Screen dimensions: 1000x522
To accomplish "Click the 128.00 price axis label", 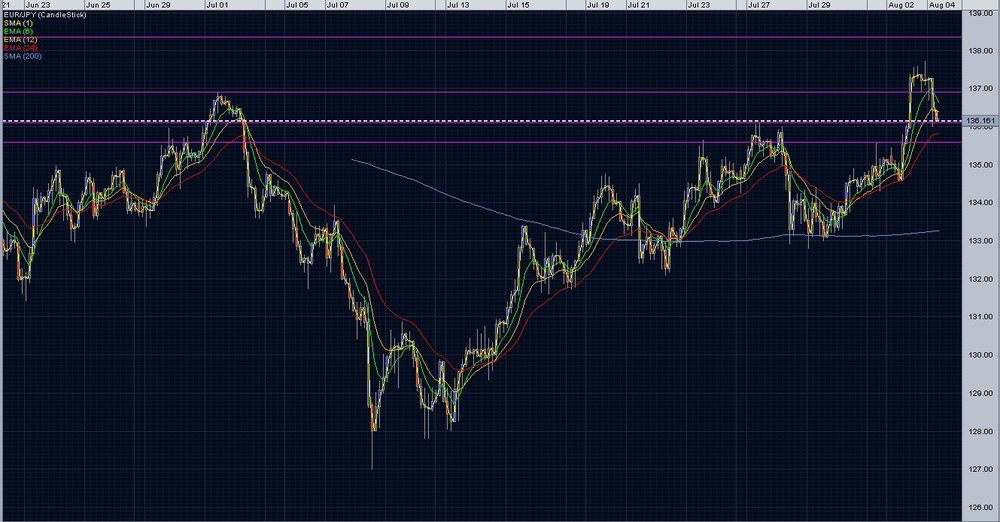I will [x=981, y=431].
